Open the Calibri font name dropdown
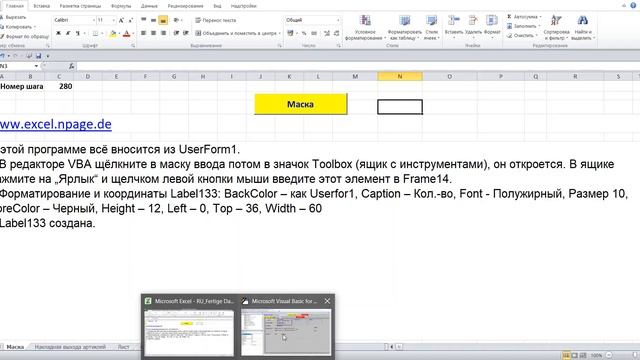The height and width of the screenshot is (360, 640). tap(93, 20)
